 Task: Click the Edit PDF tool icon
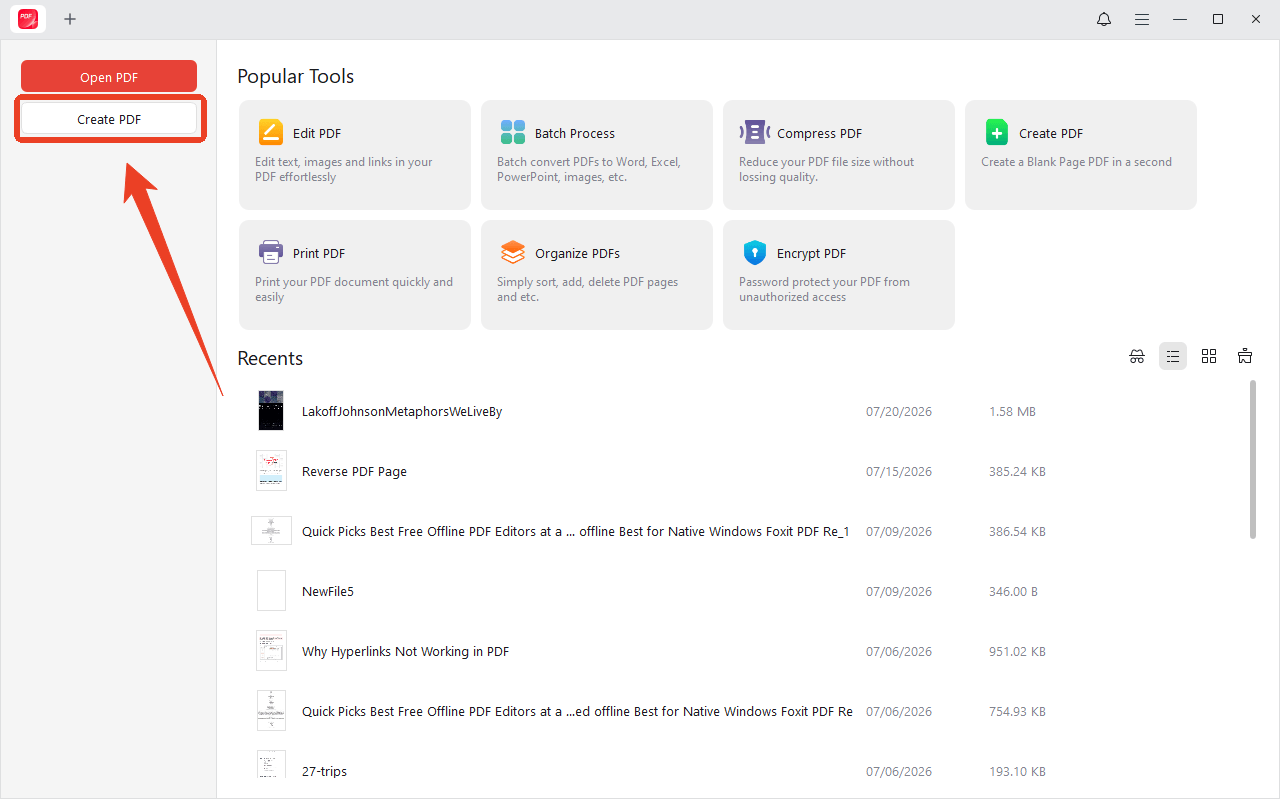[x=271, y=132]
